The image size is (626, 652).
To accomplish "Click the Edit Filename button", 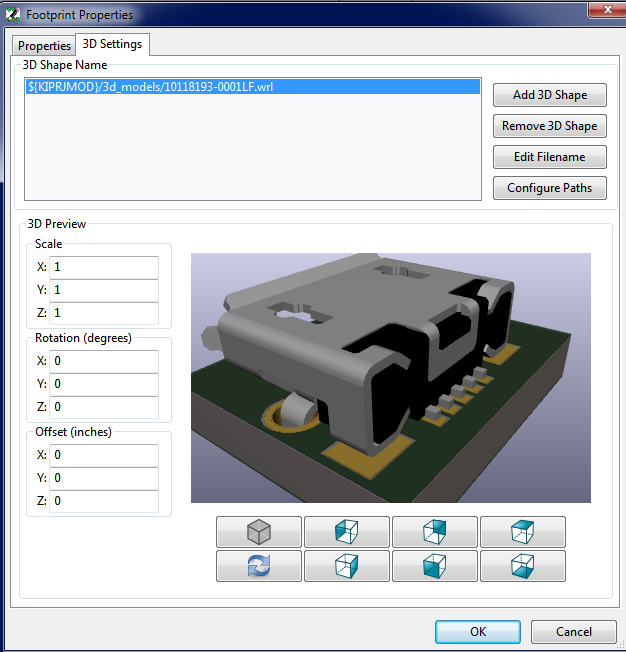I will point(549,157).
